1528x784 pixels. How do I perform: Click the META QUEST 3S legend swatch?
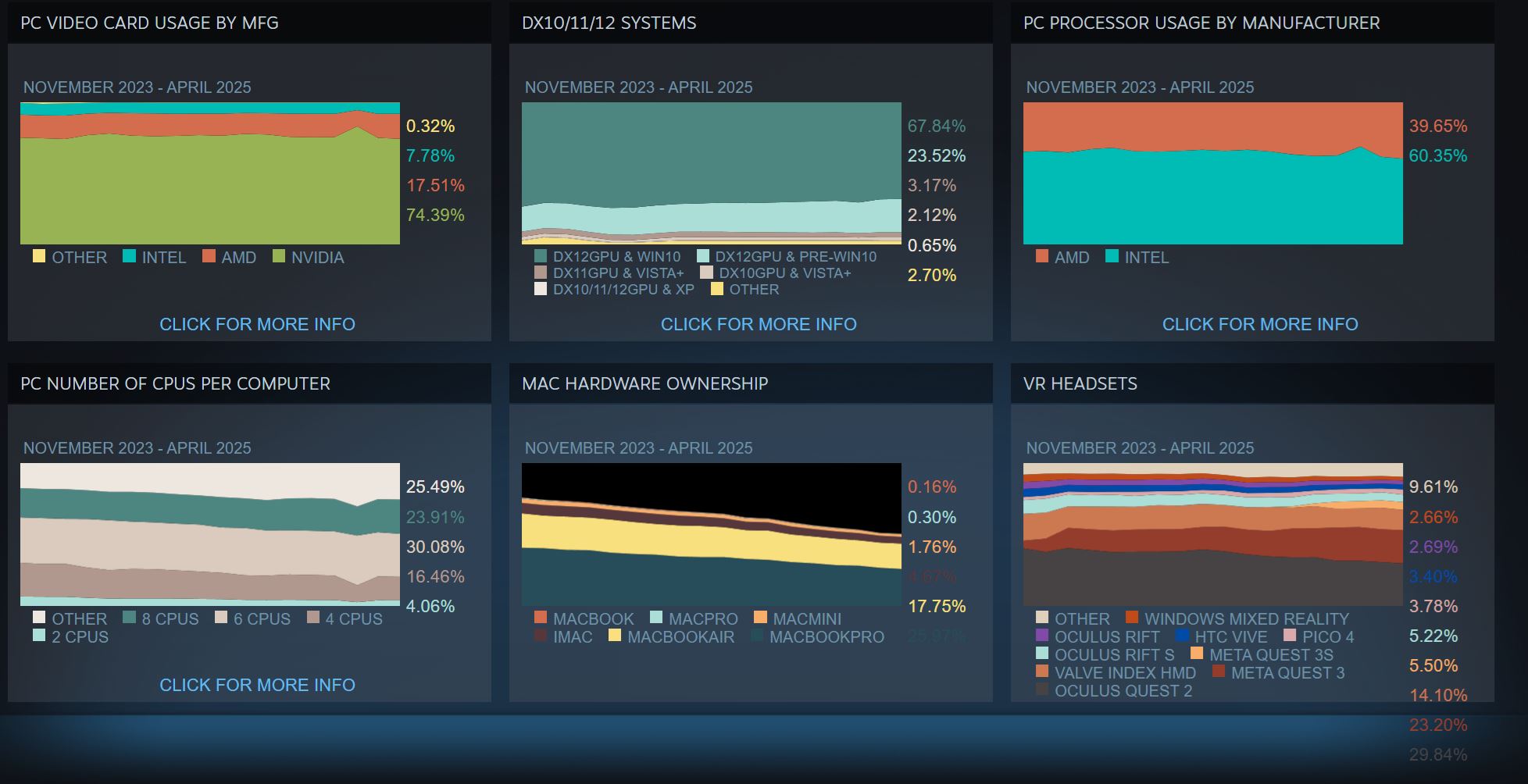(x=1197, y=653)
